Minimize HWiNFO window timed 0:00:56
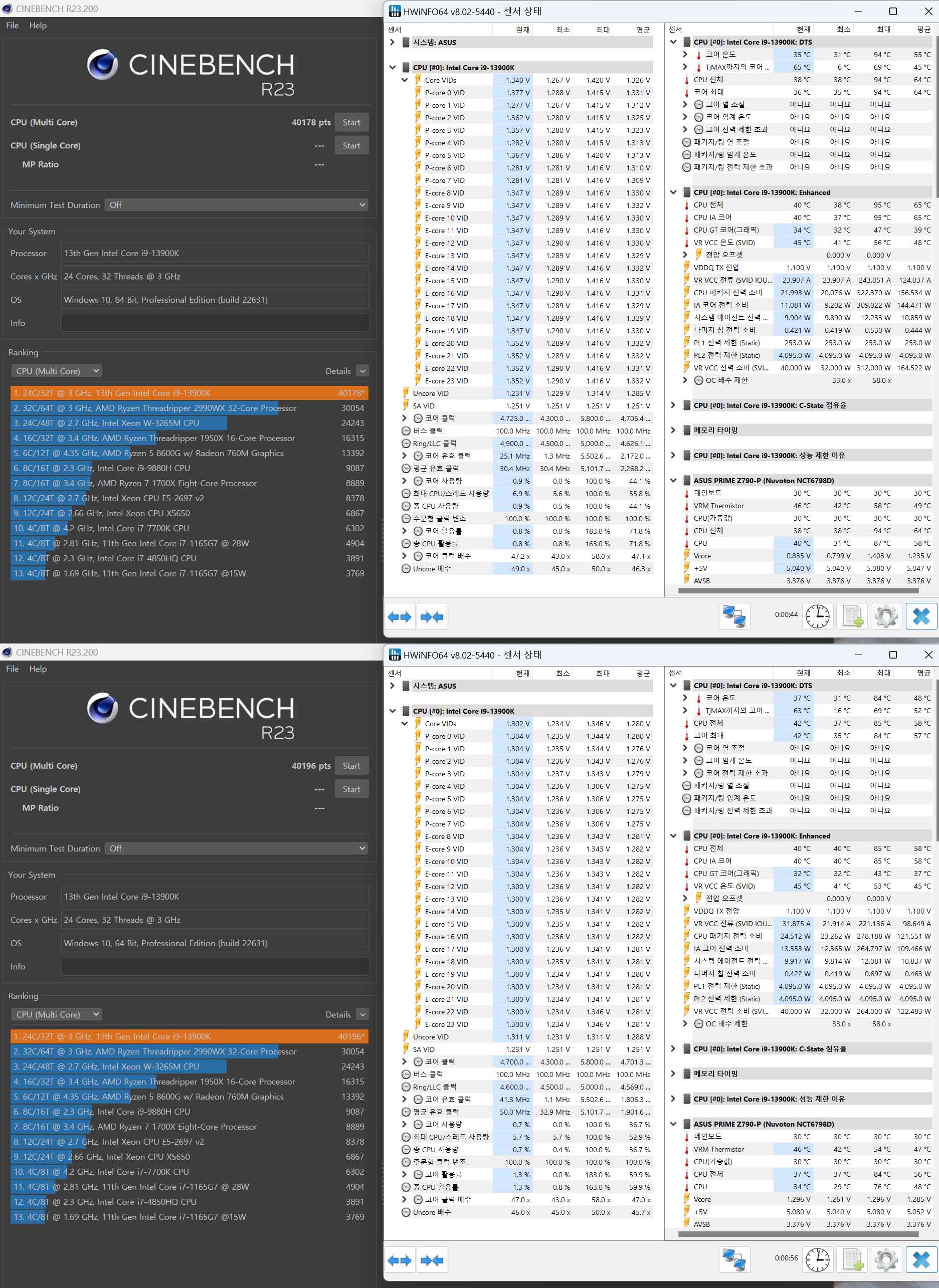This screenshot has width=939, height=1288. [x=858, y=655]
